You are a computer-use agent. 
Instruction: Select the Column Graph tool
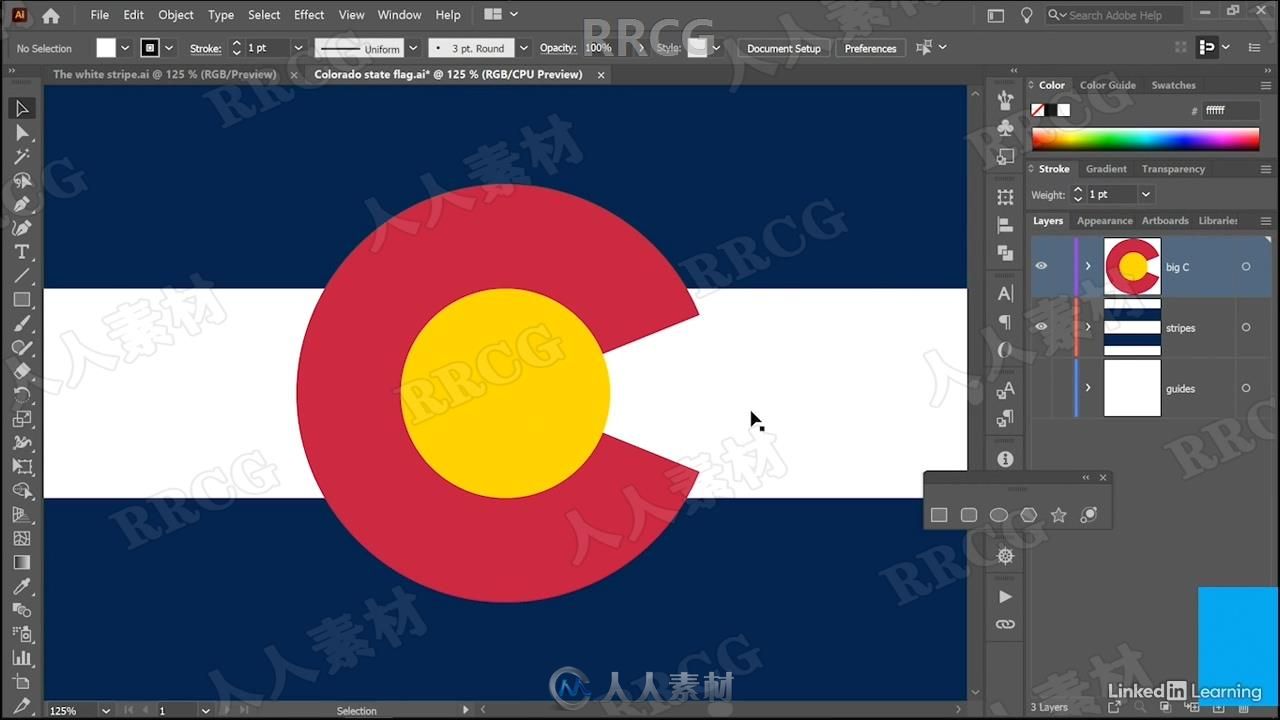pos(22,658)
